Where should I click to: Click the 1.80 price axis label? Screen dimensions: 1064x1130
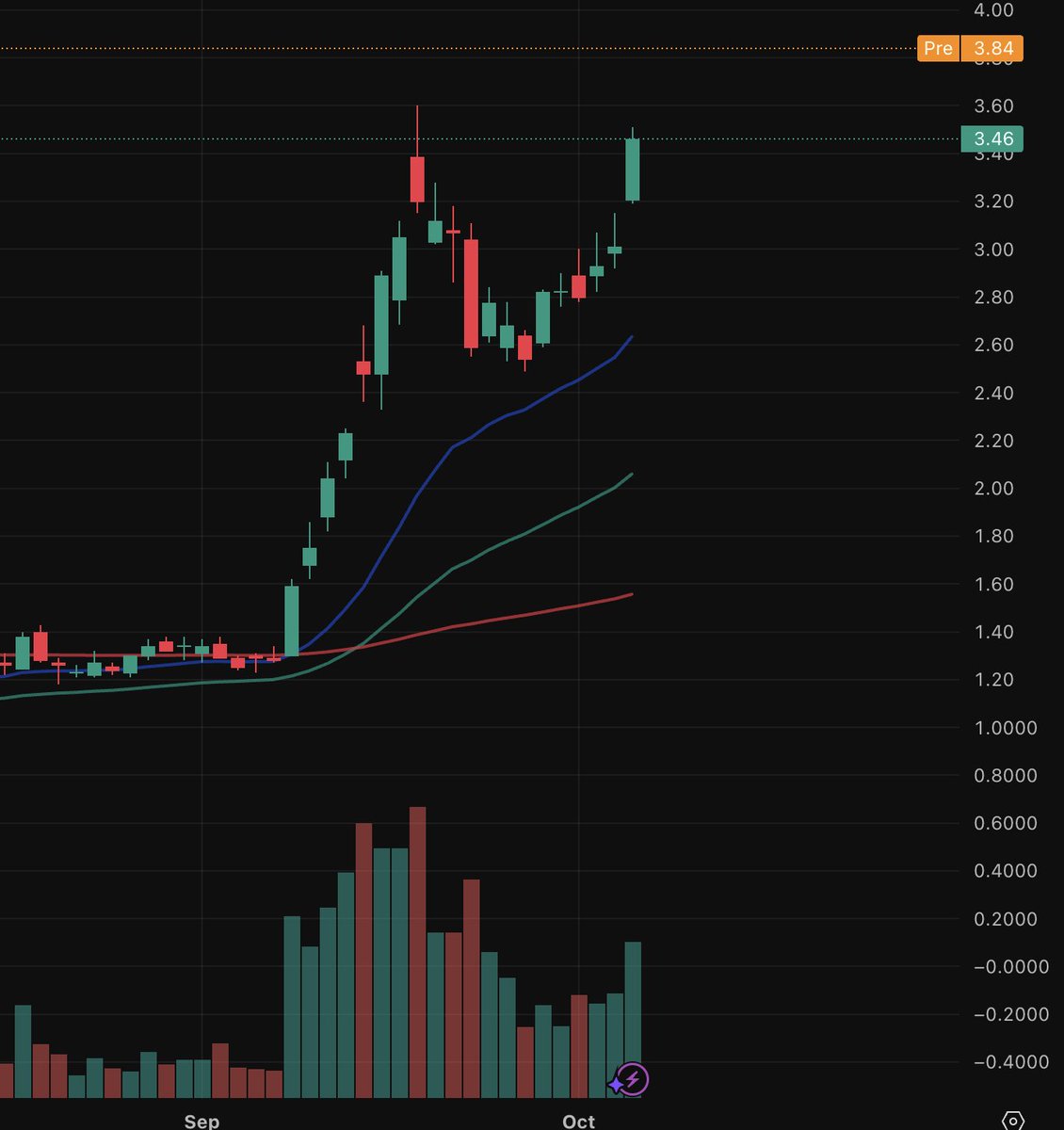[993, 536]
